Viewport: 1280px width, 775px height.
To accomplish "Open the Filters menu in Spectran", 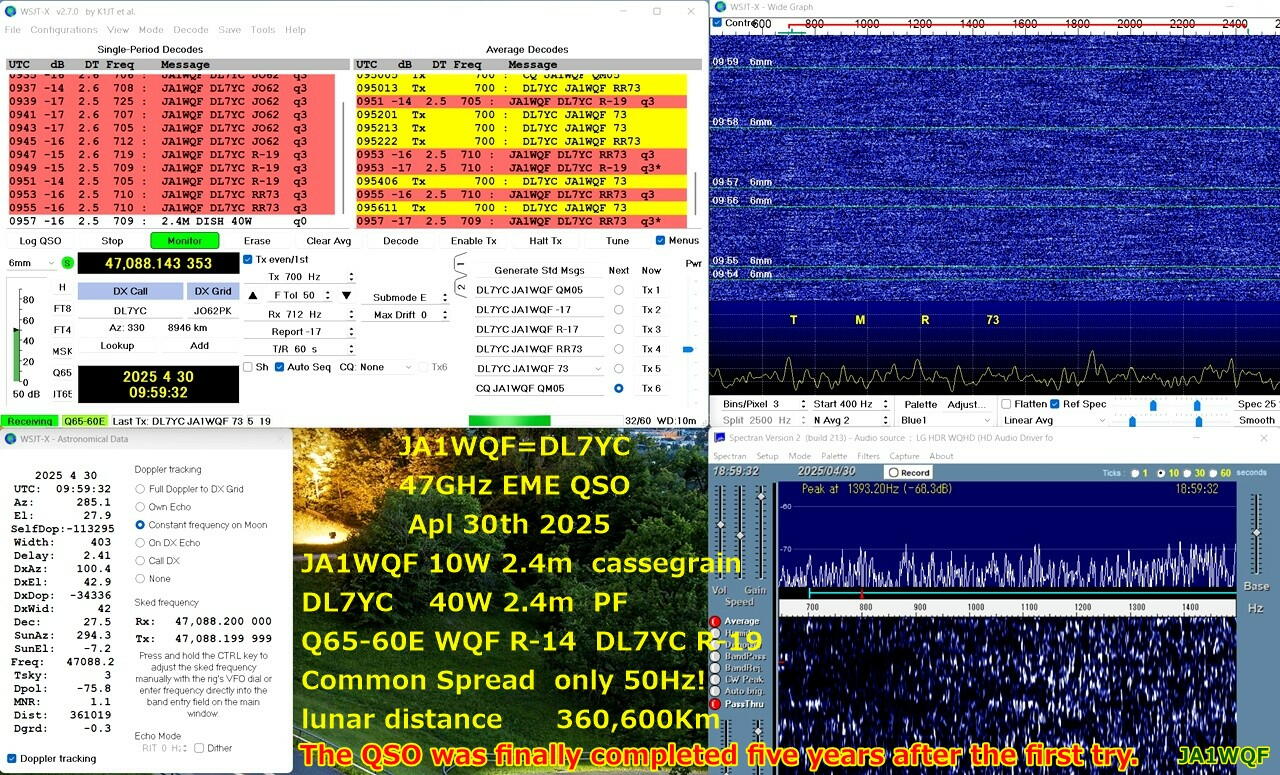I will (x=867, y=456).
